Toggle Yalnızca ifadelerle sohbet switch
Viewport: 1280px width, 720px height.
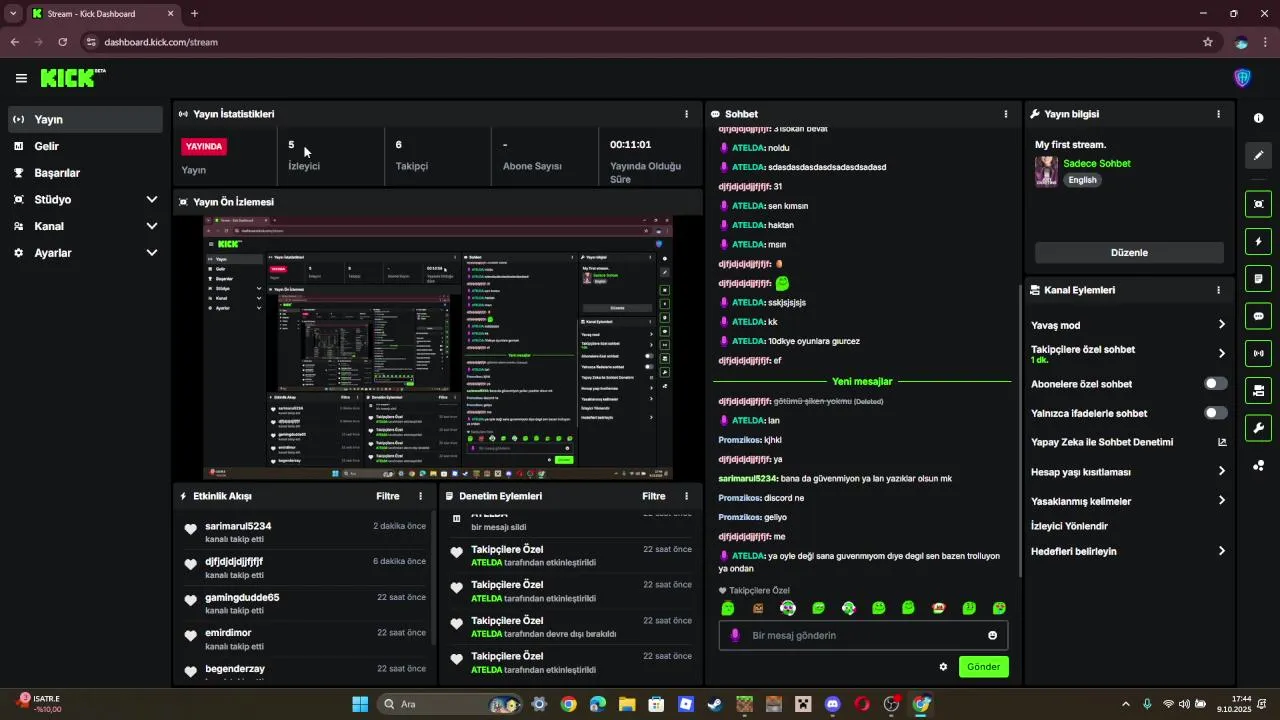coord(1215,413)
